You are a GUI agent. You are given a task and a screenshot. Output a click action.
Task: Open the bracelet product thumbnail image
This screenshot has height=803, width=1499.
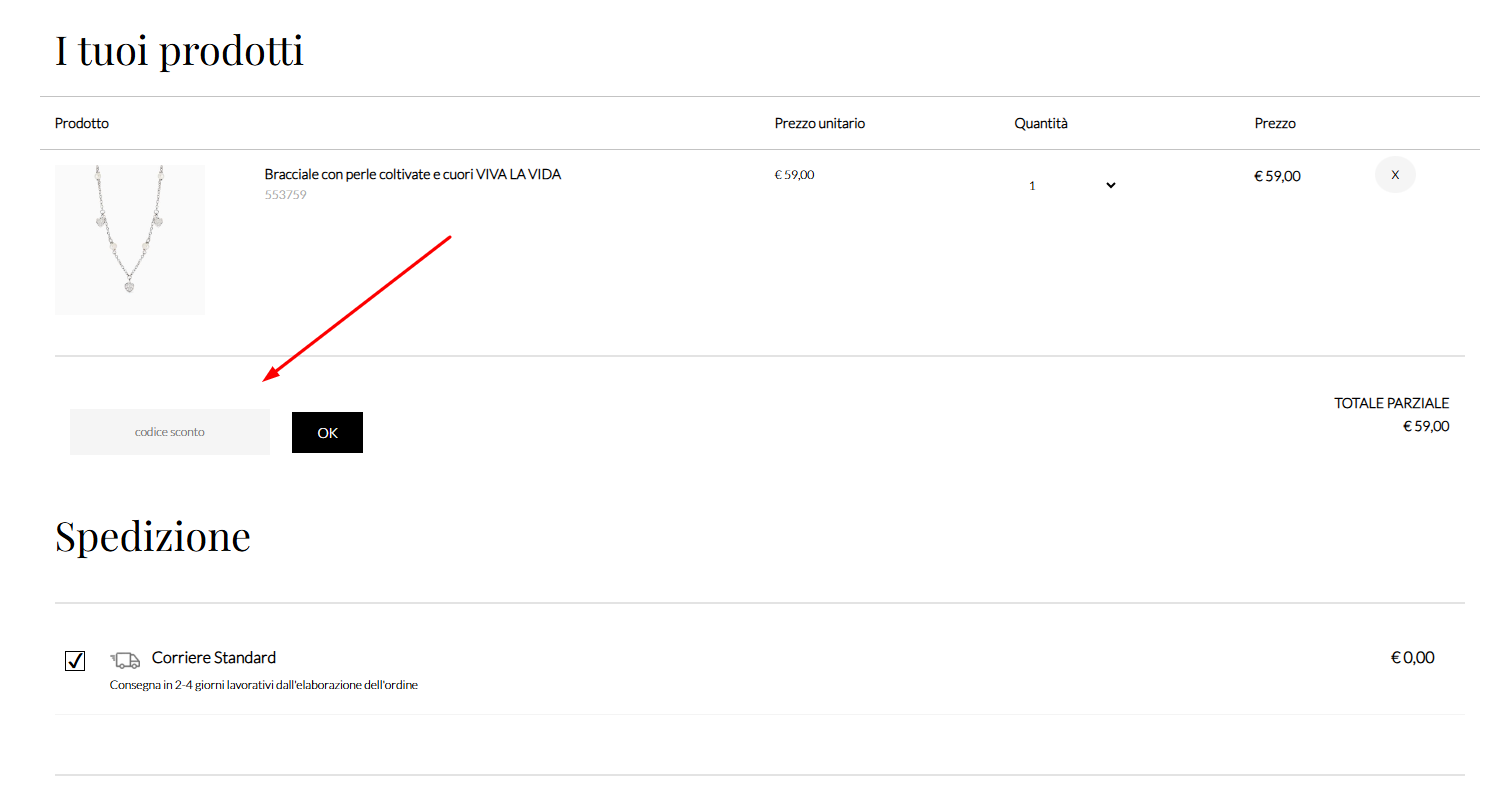pos(130,240)
